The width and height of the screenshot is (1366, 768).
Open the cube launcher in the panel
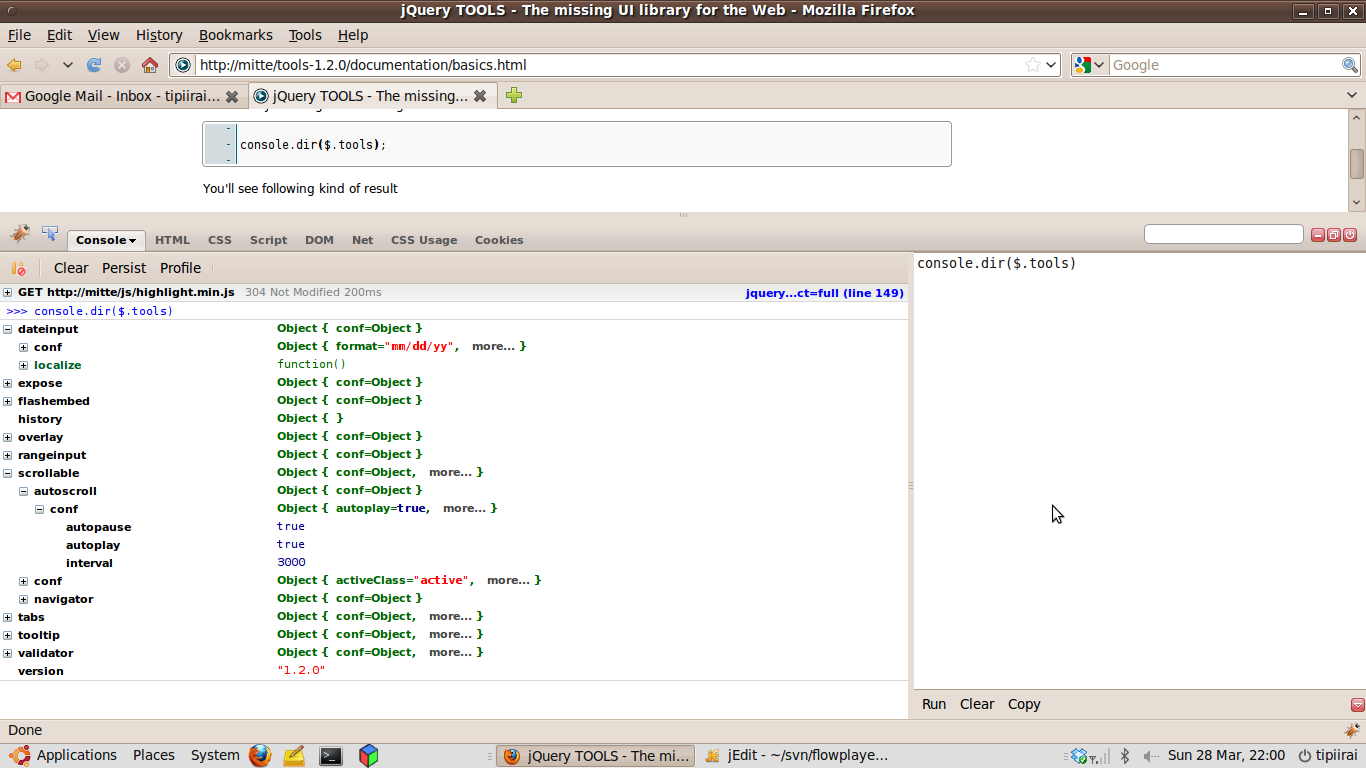tap(369, 755)
